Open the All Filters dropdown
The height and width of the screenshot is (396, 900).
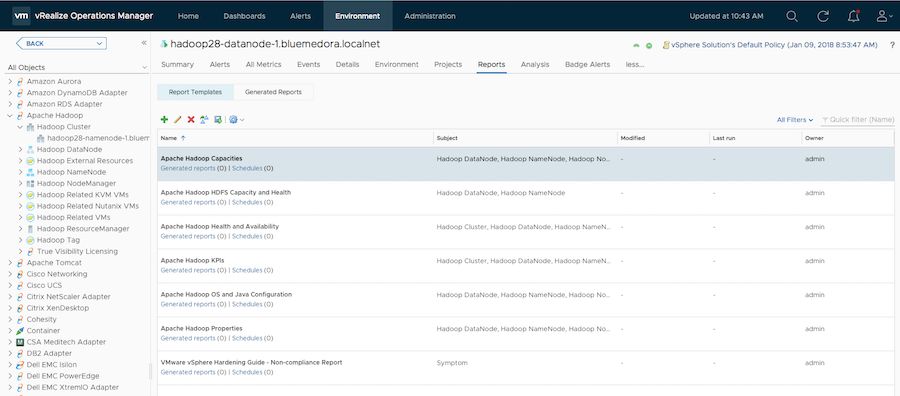point(795,120)
